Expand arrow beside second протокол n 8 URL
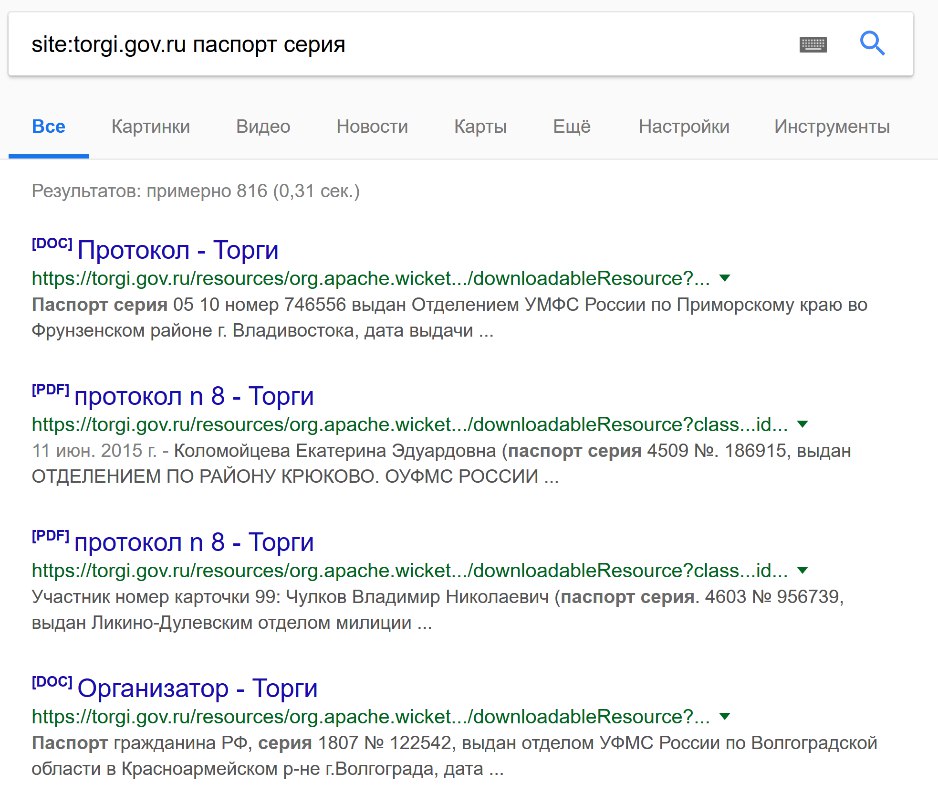 click(x=803, y=570)
